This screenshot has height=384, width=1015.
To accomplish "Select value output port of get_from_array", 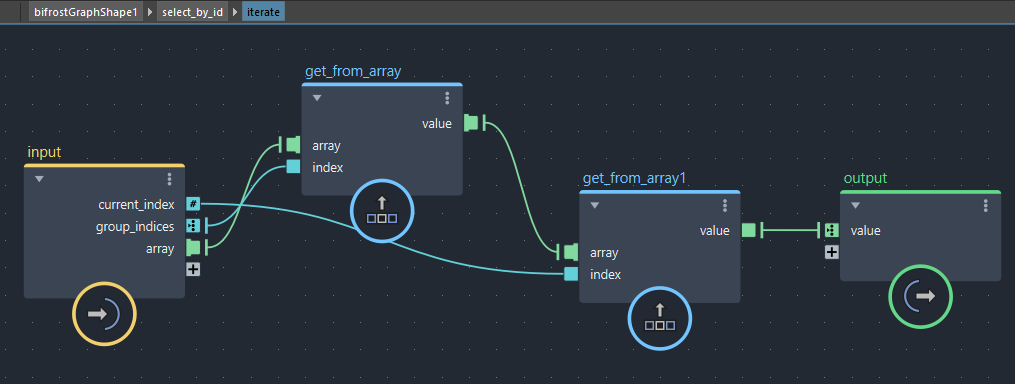I will pyautogui.click(x=471, y=123).
